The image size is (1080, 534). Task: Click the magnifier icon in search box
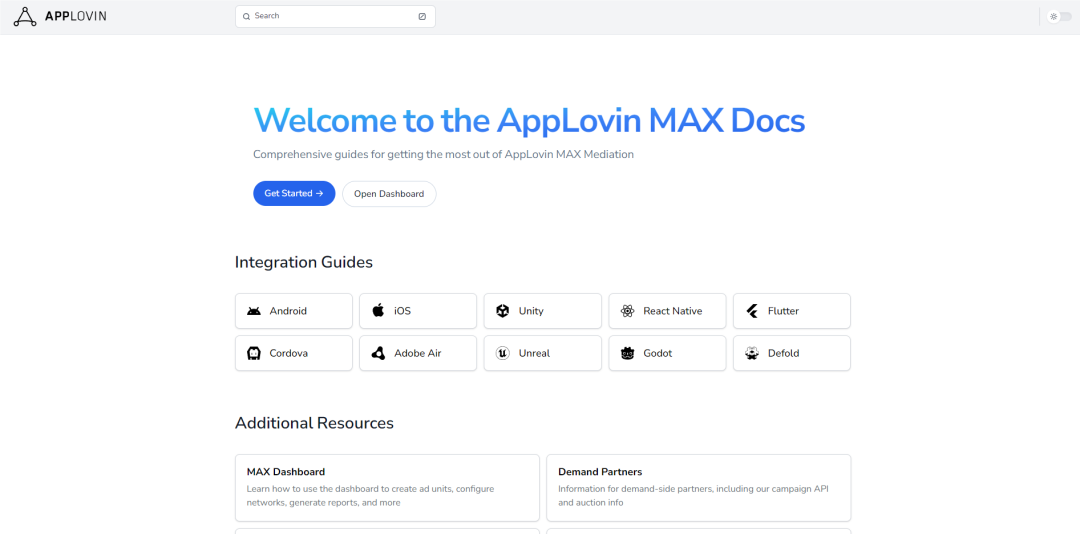click(x=247, y=16)
